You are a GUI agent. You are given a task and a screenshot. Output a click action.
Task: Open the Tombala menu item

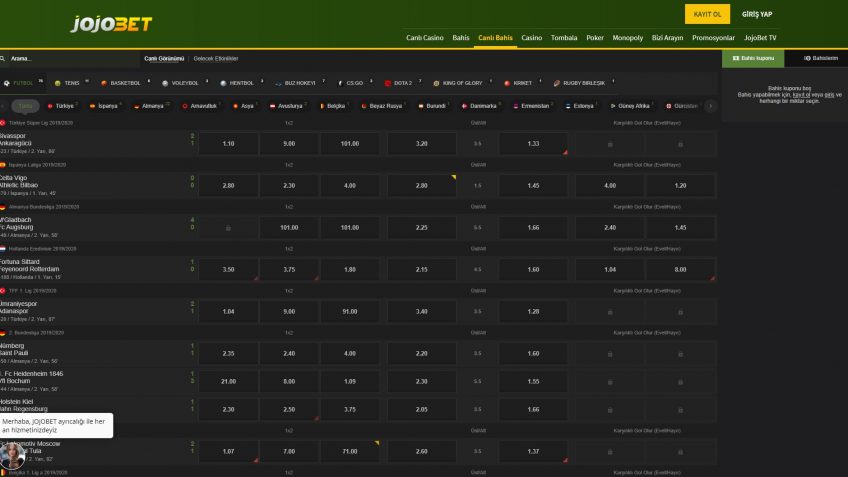pyautogui.click(x=564, y=38)
